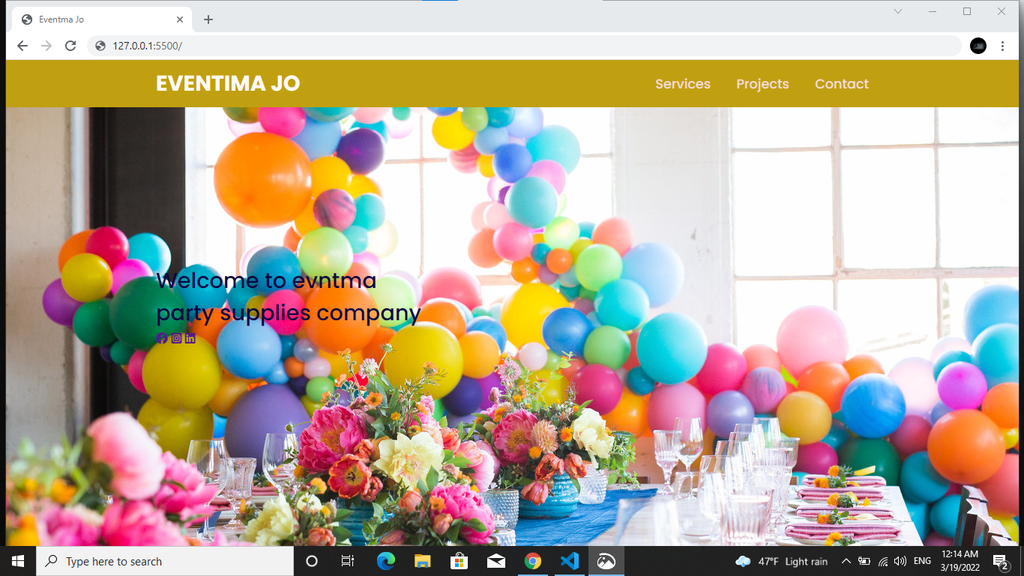Go back in browser history
The height and width of the screenshot is (576, 1024).
(x=22, y=46)
